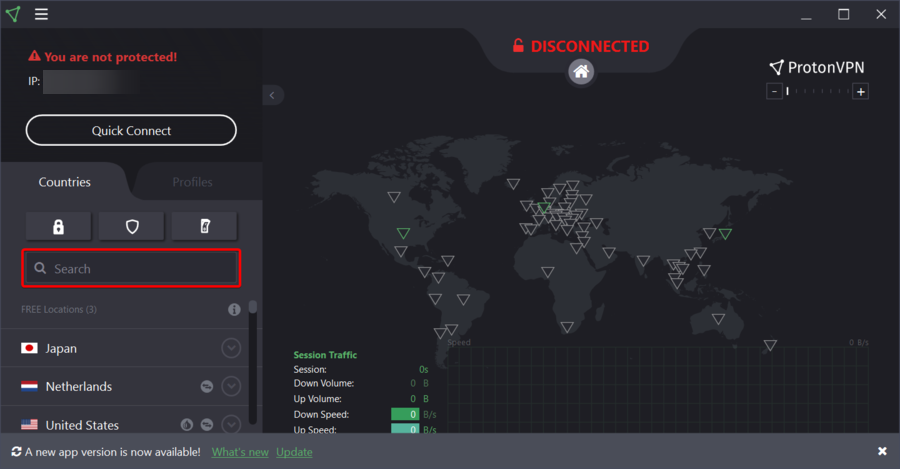
Task: Click the Down Speed value bar
Action: [405, 414]
